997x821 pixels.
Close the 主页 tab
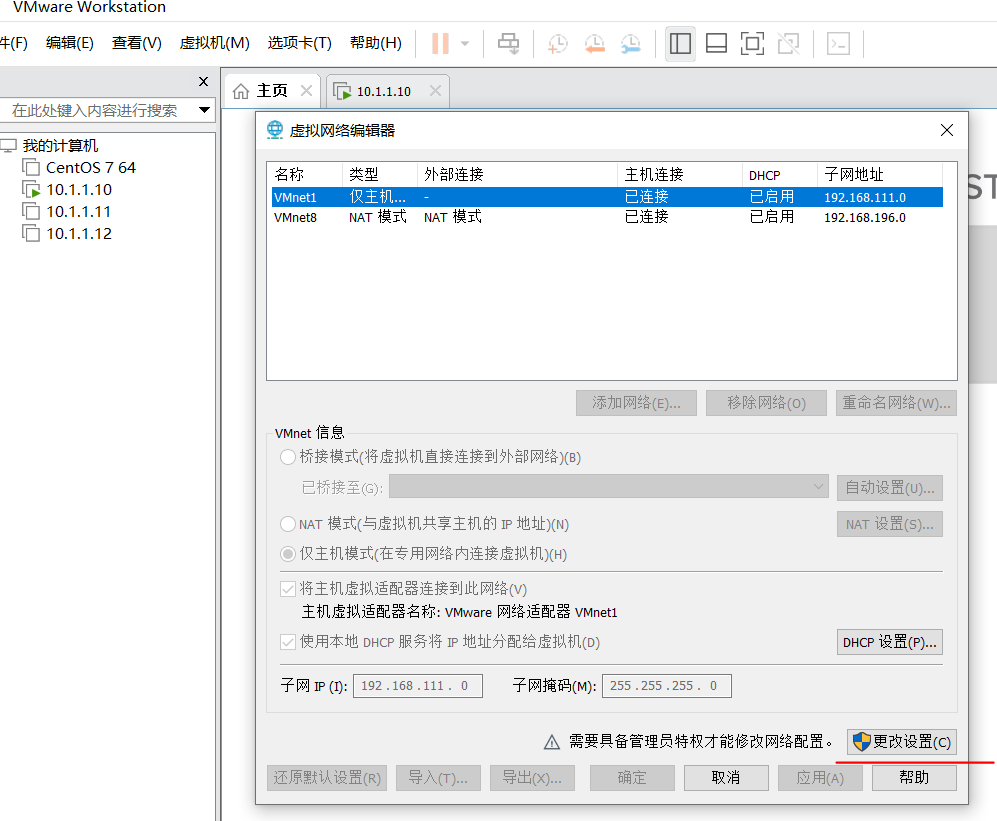point(306,90)
